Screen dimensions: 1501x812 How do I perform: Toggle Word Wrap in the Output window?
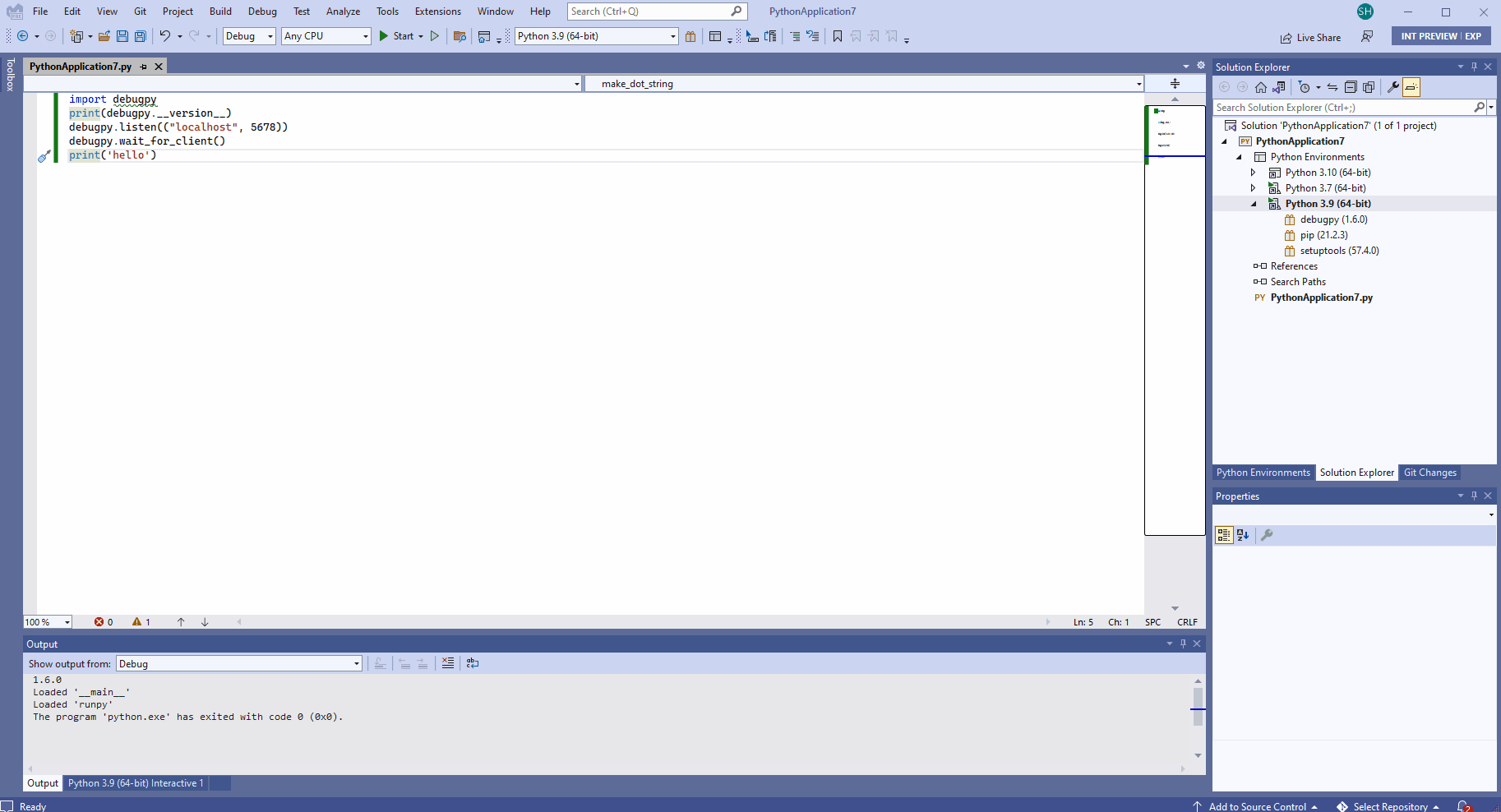tap(472, 663)
